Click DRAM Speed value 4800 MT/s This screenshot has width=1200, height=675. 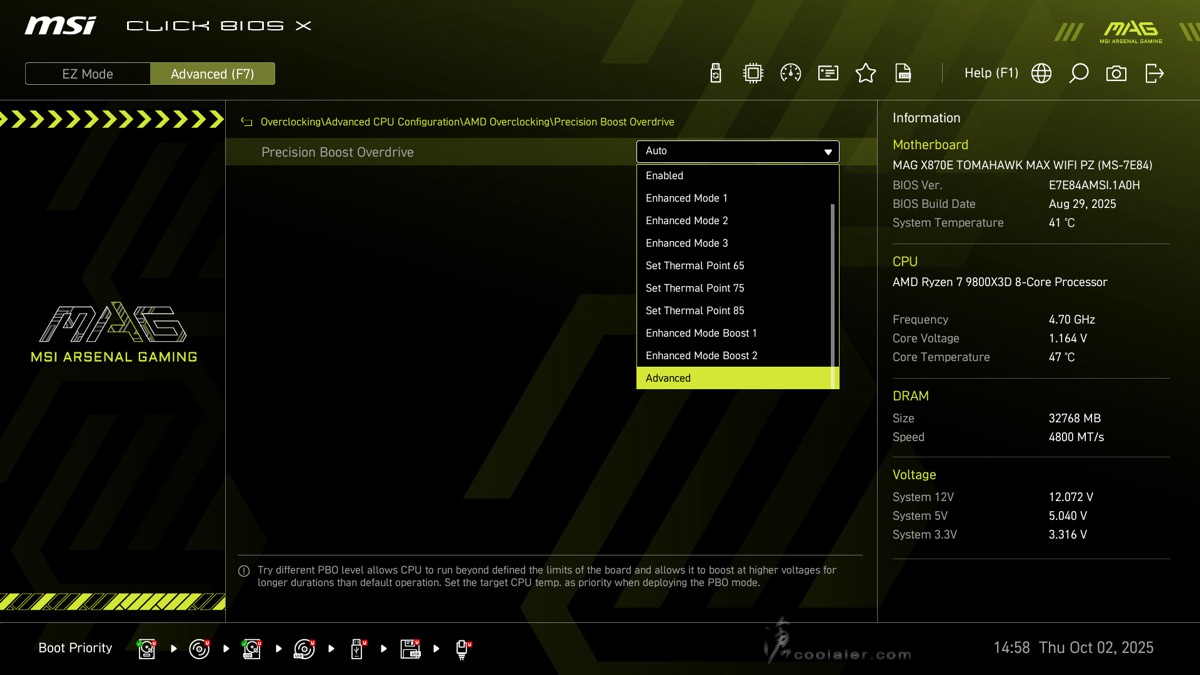click(1076, 437)
